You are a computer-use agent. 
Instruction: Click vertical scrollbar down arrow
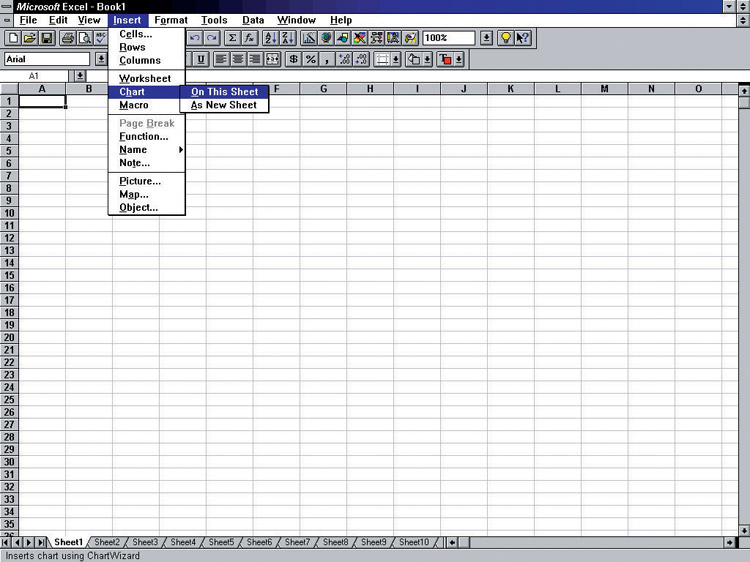coord(744,530)
